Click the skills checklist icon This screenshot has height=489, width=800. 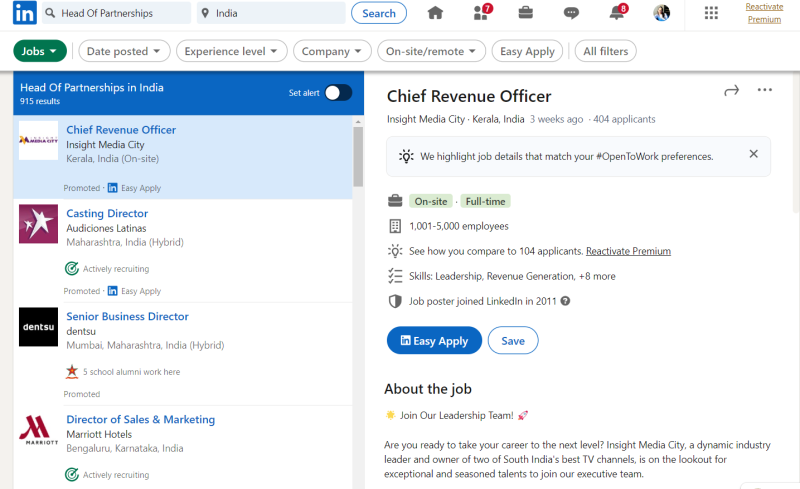395,276
